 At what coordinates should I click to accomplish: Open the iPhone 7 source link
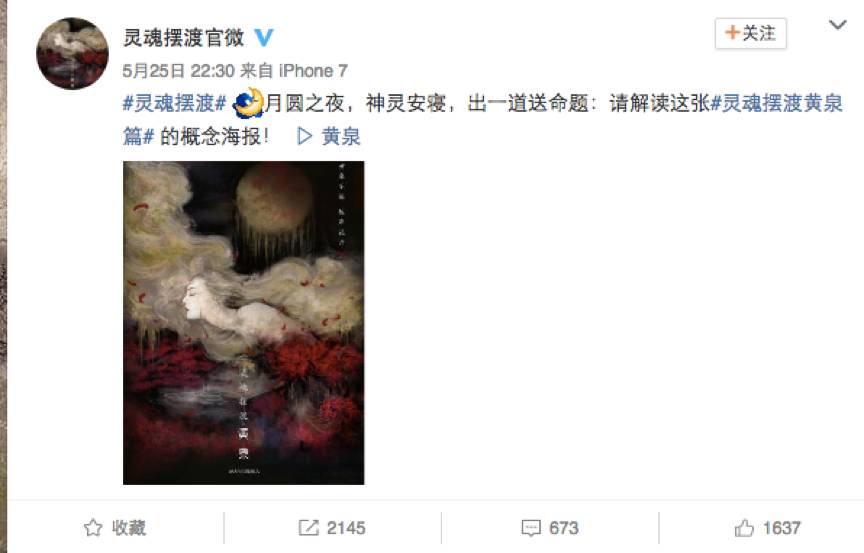[313, 71]
